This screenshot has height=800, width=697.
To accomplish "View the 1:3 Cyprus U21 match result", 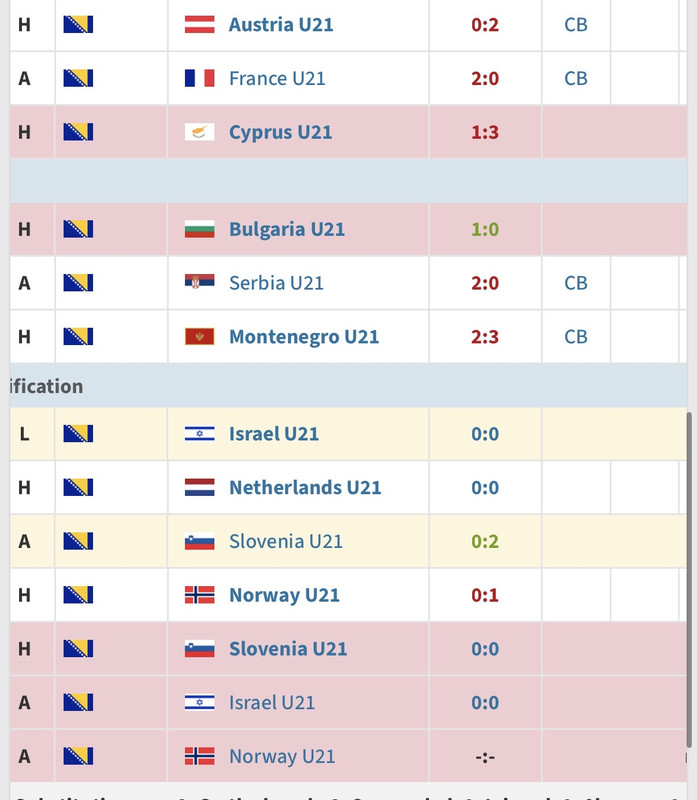I will click(485, 133).
